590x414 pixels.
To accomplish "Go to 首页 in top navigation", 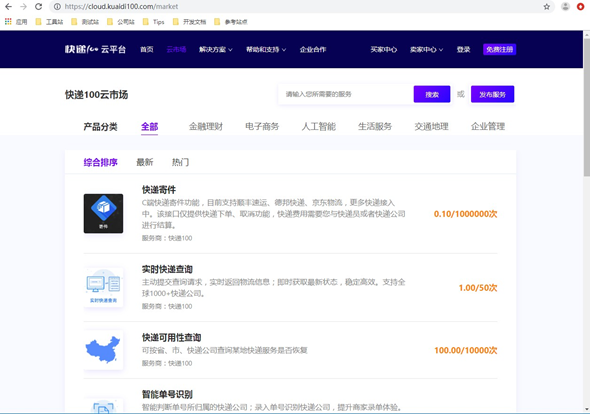I will [x=147, y=49].
